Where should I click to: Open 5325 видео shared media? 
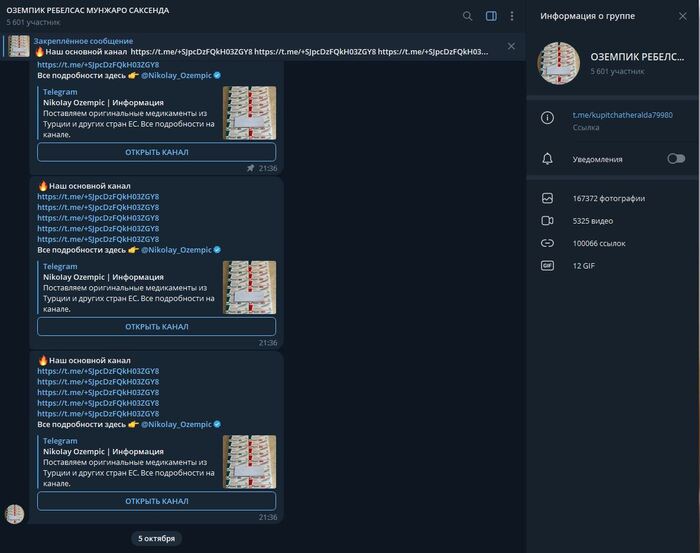(x=593, y=221)
